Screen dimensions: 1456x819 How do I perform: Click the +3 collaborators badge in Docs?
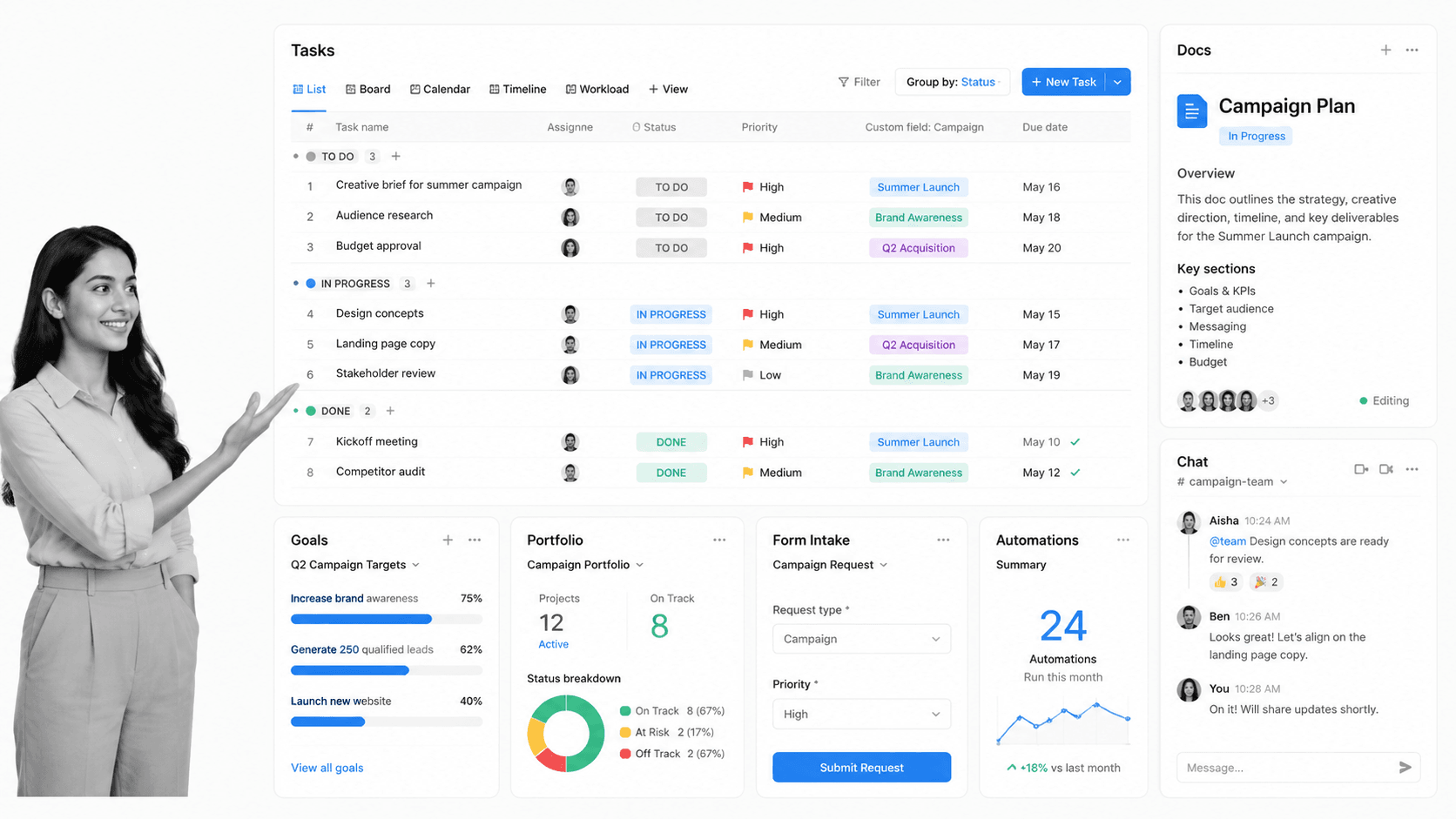pos(1269,400)
